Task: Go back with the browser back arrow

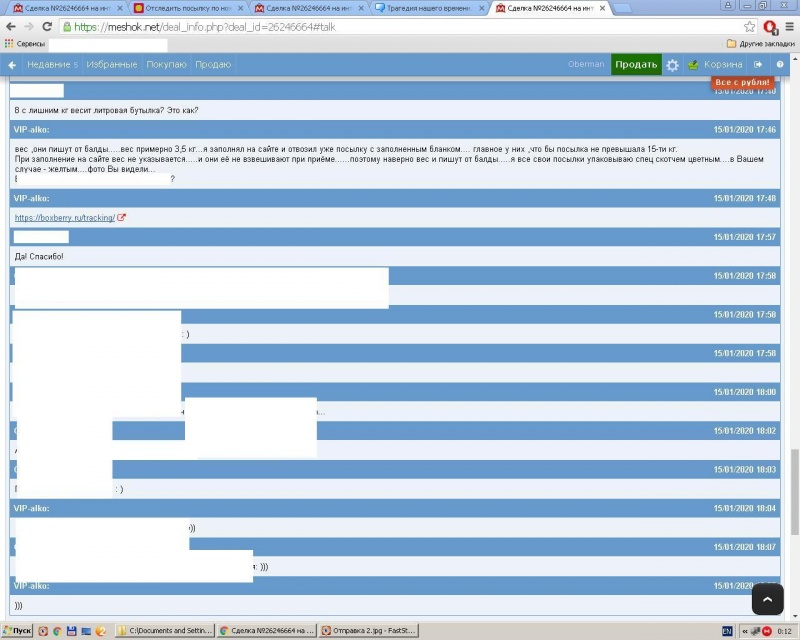Action: [11, 27]
